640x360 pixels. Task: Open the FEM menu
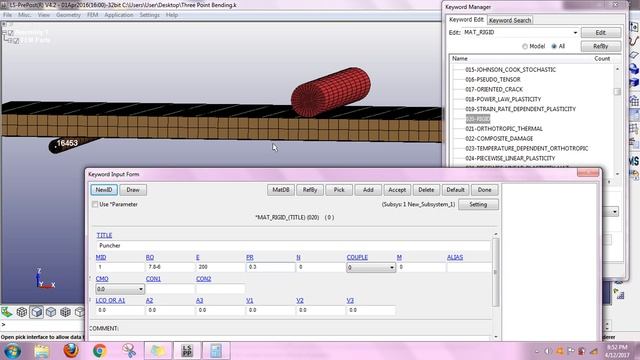coord(93,15)
